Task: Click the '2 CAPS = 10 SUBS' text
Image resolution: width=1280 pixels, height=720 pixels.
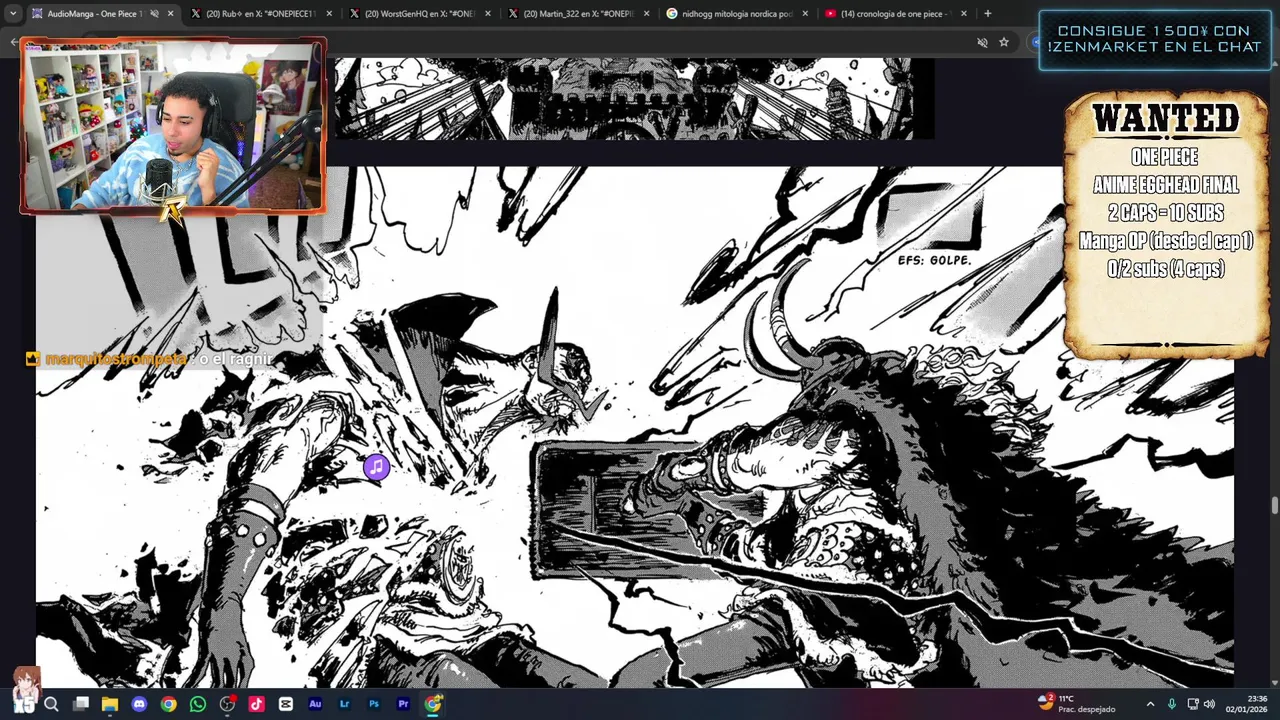Action: (1166, 213)
